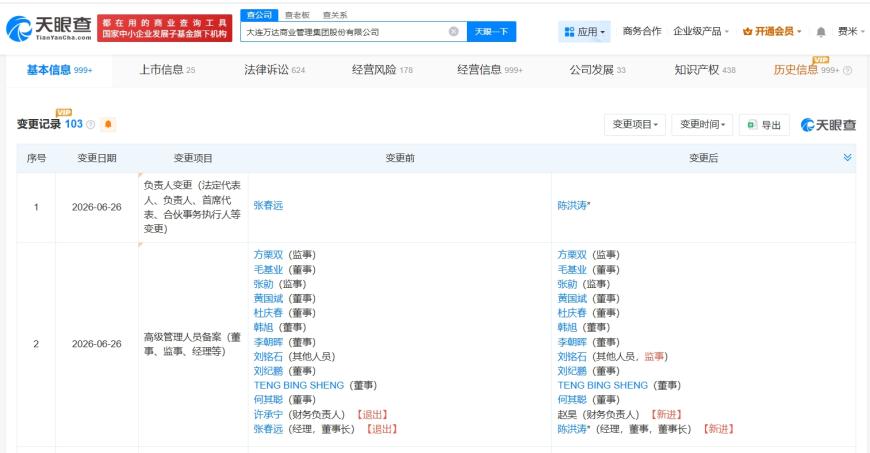
Task: Switch to the 查老板 search tab
Action: pos(297,15)
